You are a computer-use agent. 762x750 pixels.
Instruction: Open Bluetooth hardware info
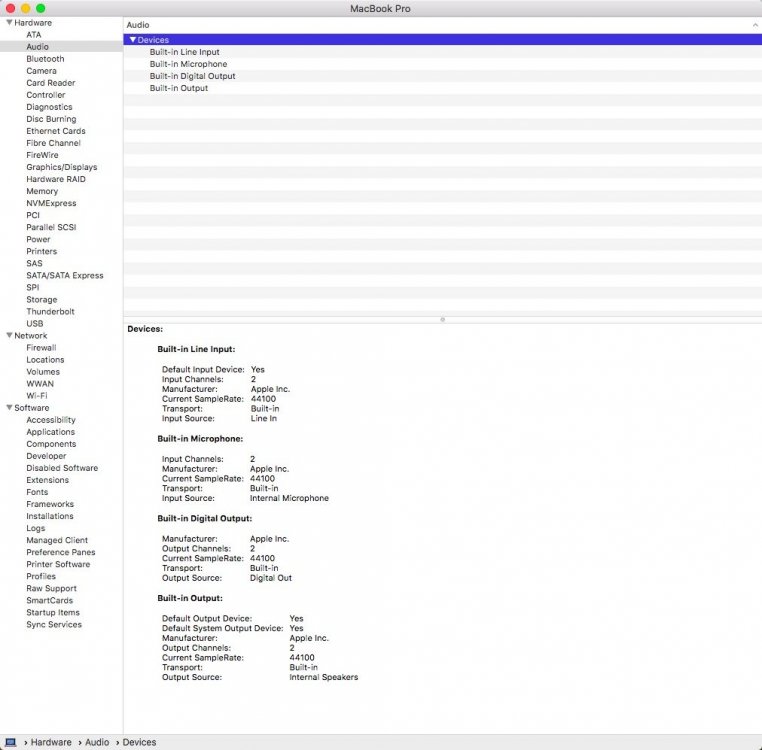[45, 59]
